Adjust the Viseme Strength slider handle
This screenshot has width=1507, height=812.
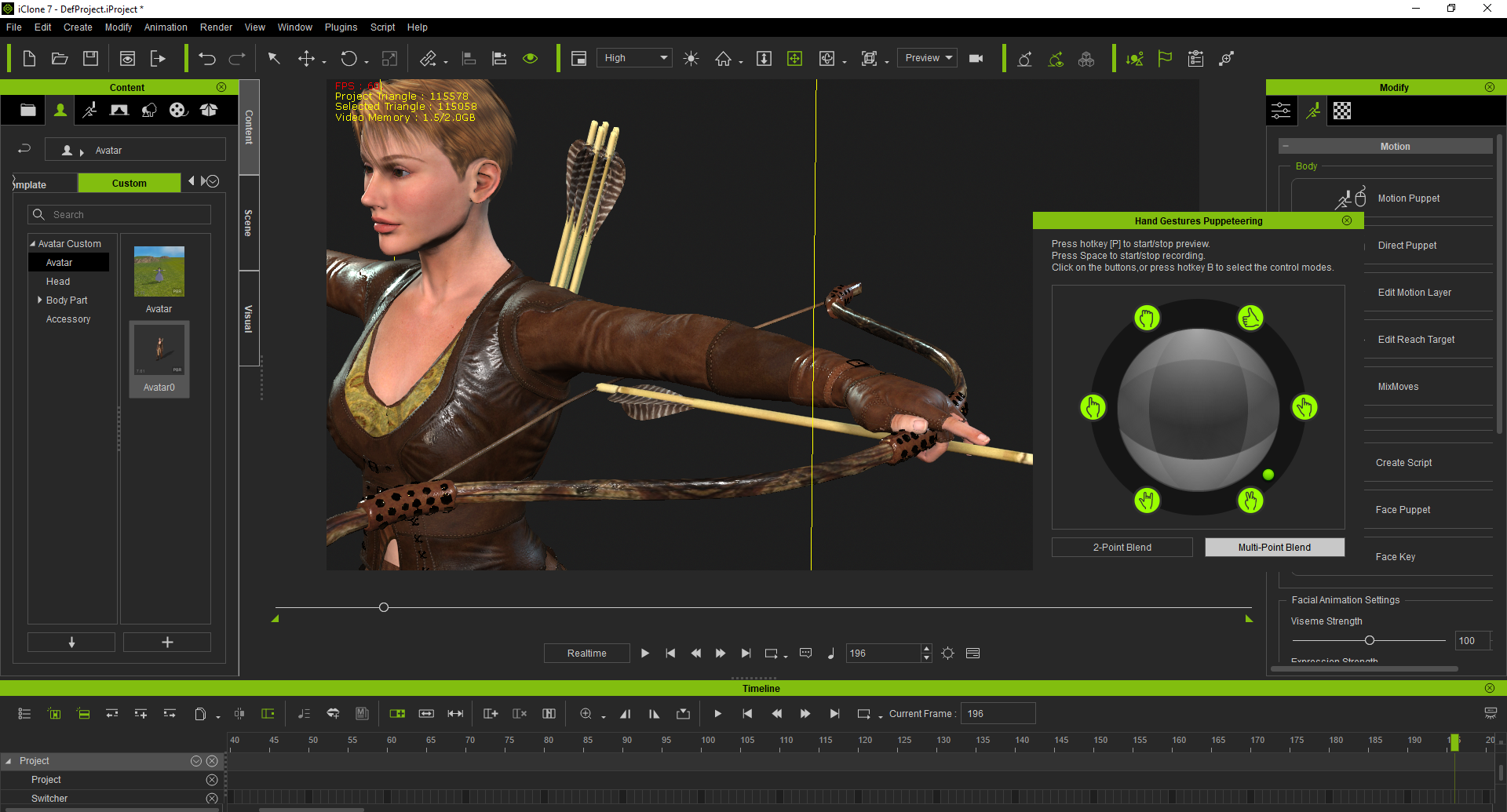coord(1369,640)
